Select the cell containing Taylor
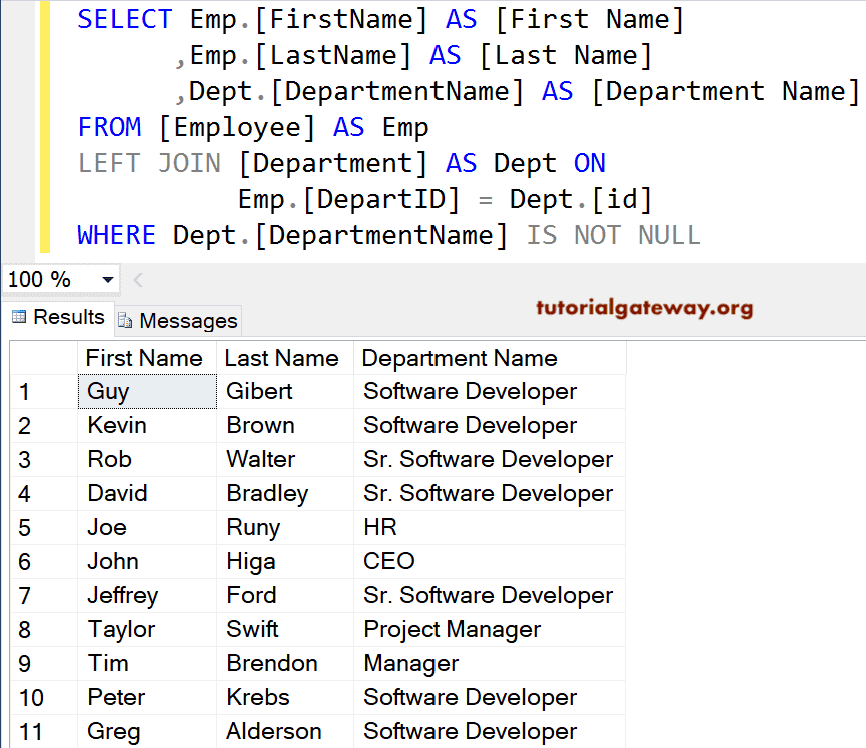 147,630
